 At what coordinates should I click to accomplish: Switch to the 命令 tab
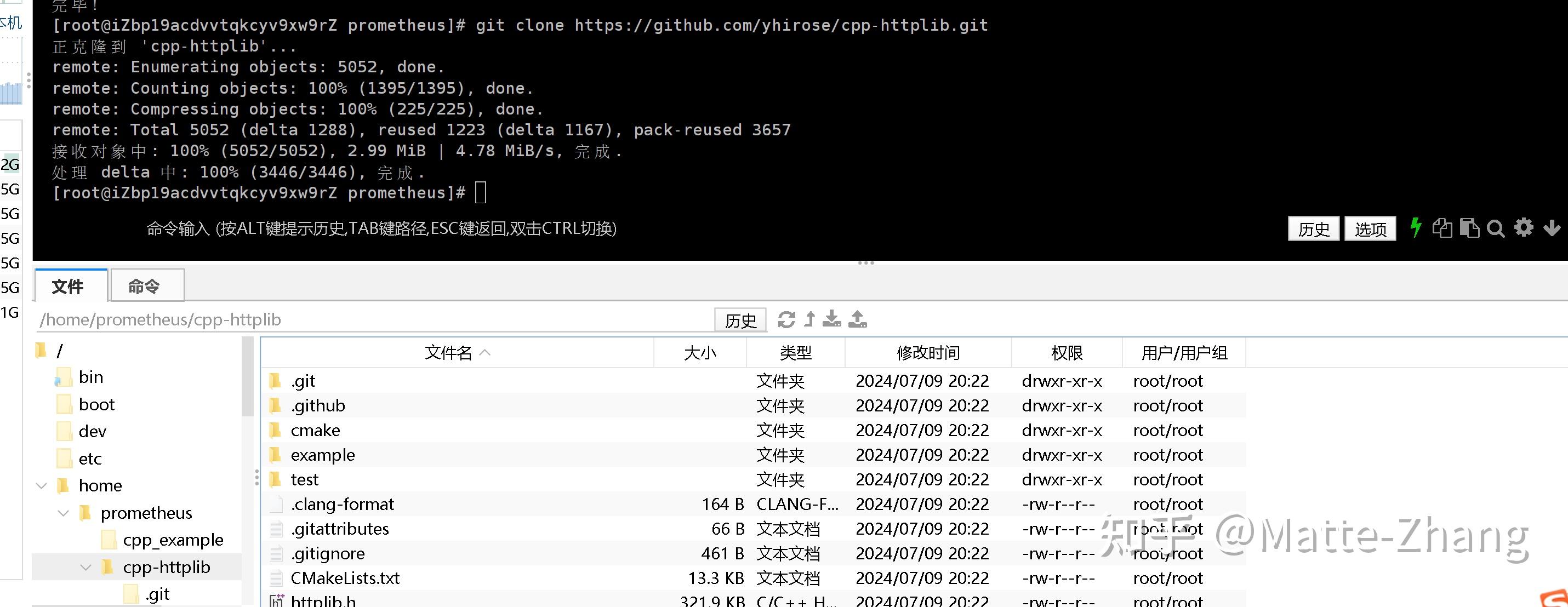[144, 286]
